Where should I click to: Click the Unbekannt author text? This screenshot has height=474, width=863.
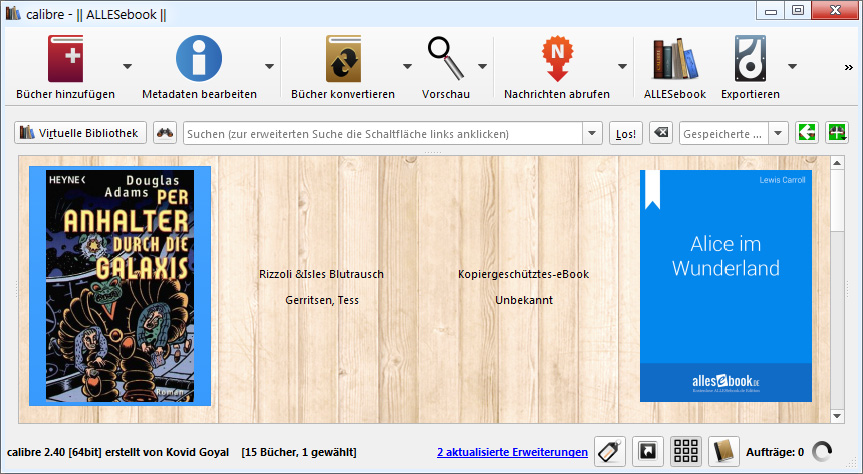point(524,300)
